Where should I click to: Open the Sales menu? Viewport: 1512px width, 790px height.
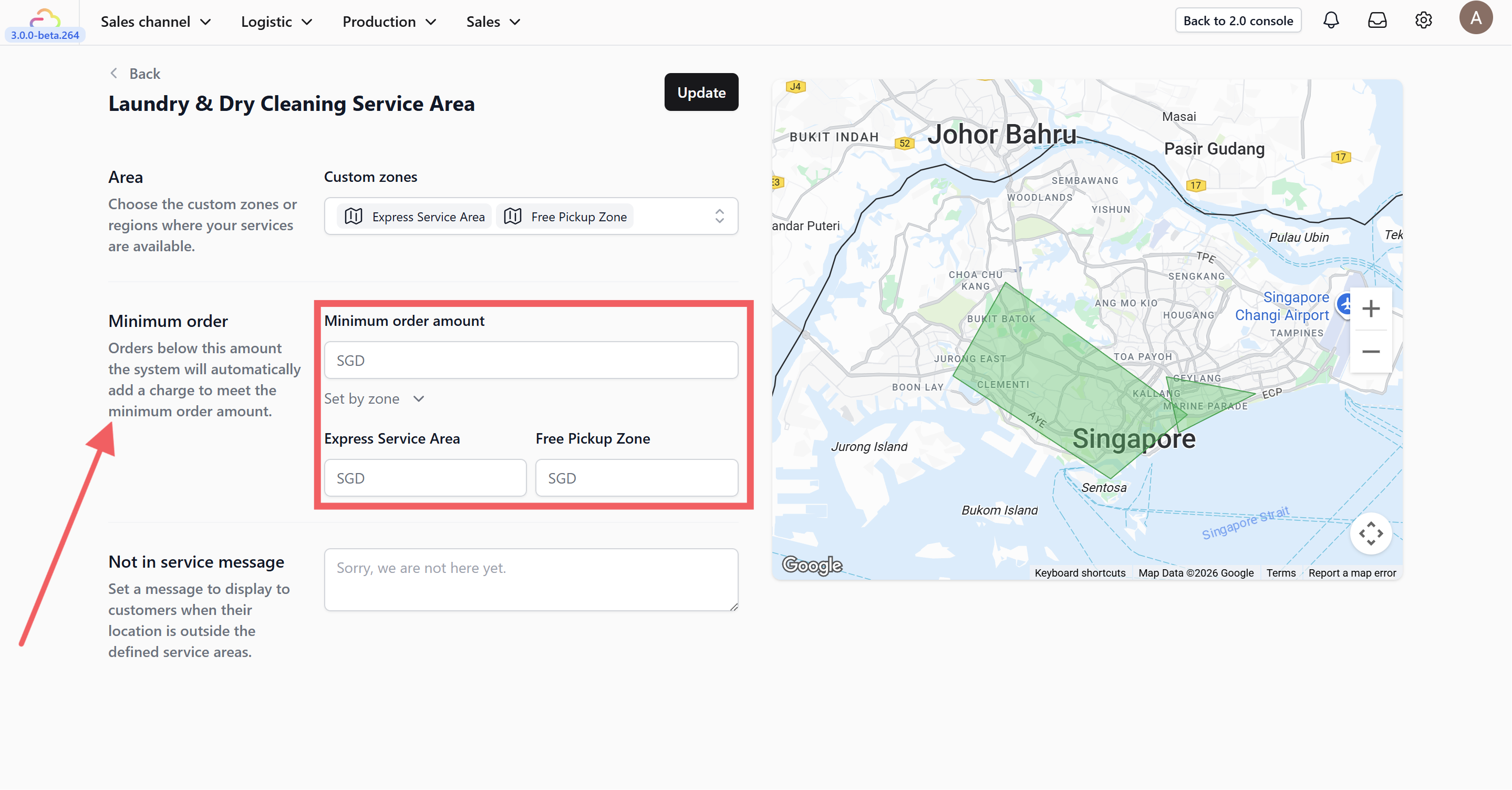[x=493, y=22]
